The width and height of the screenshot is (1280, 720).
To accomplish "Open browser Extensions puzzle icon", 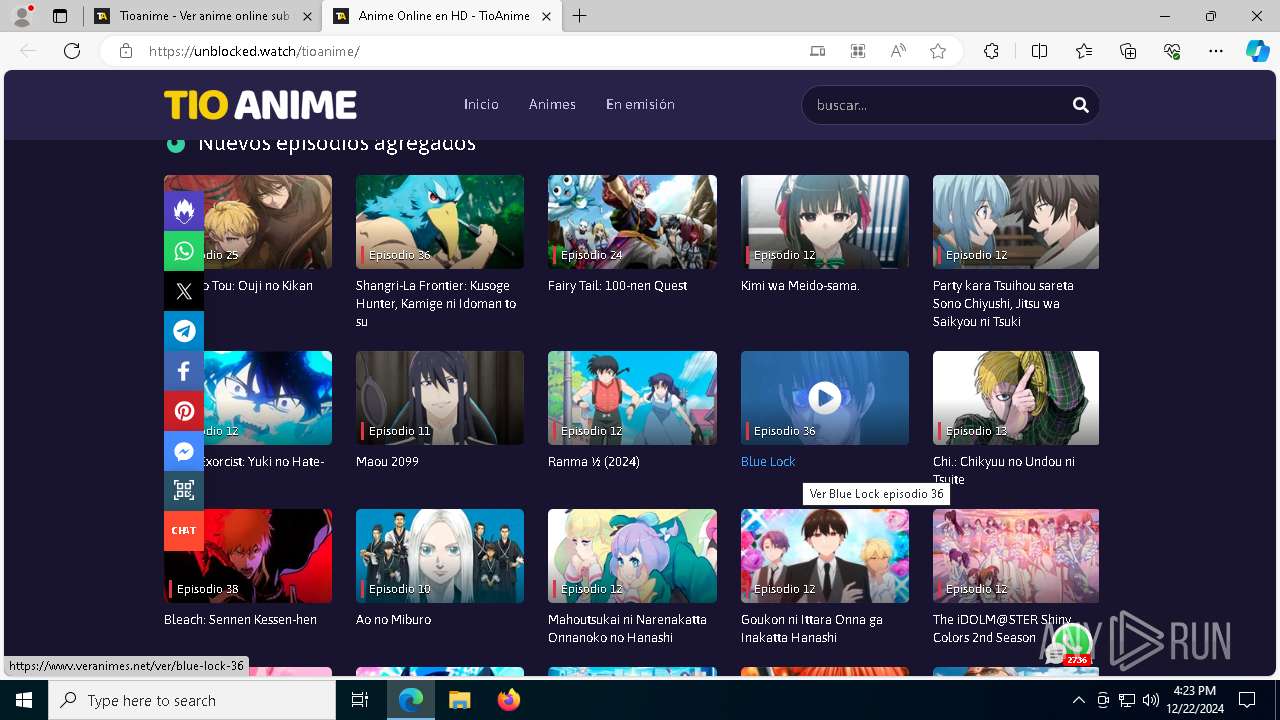I will [991, 51].
